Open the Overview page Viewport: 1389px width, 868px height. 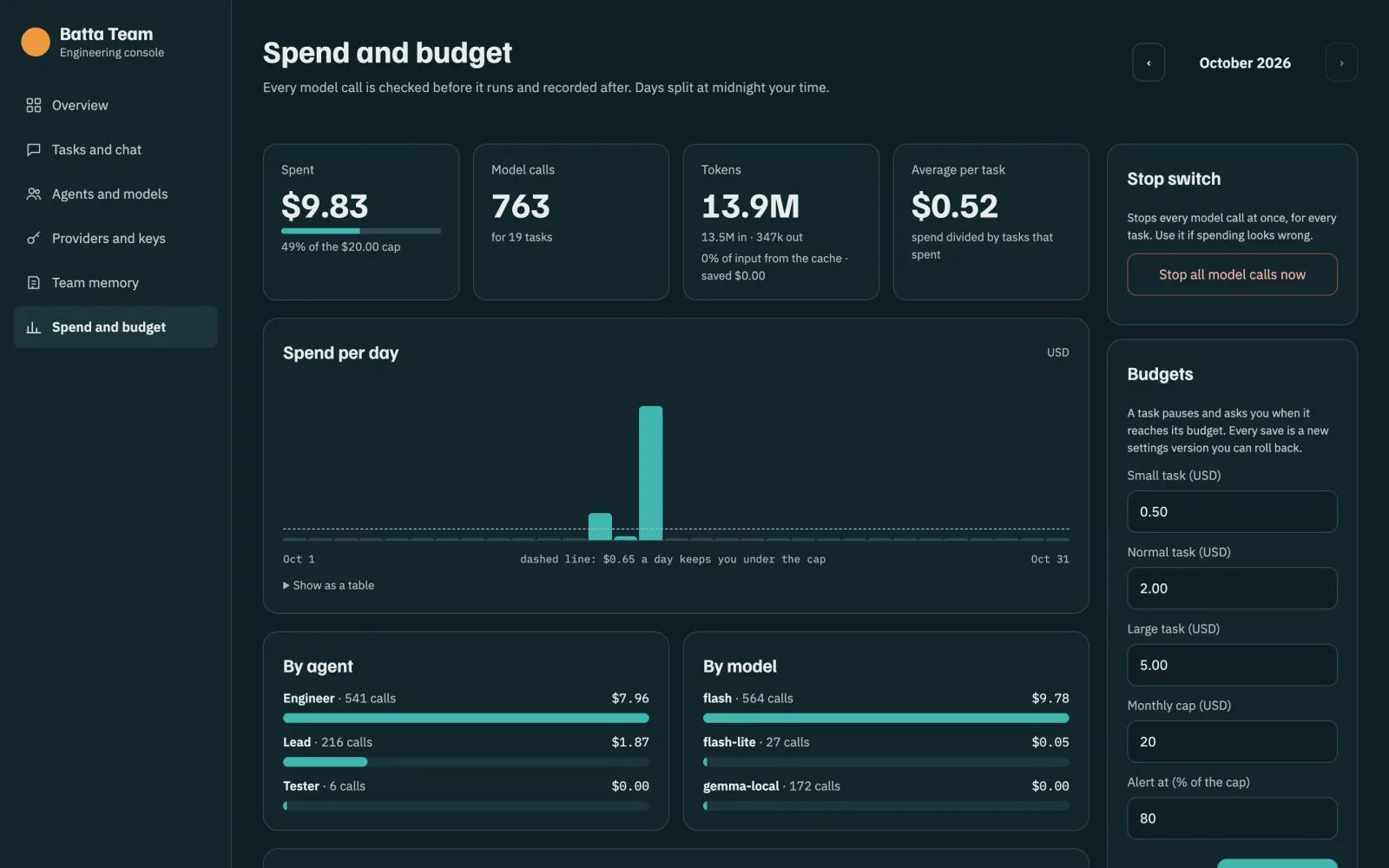(x=115, y=105)
